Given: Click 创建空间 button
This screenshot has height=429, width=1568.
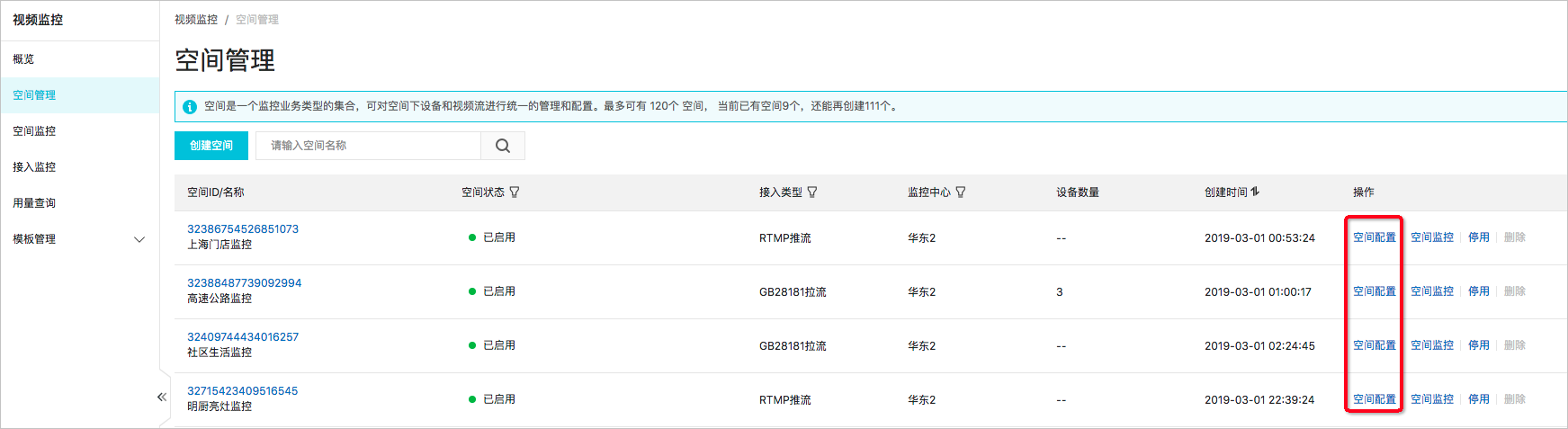Looking at the screenshot, I should pos(211,146).
